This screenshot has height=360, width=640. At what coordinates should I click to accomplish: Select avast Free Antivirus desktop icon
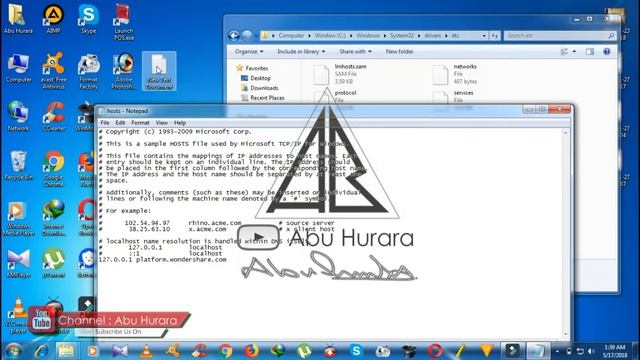tap(53, 71)
